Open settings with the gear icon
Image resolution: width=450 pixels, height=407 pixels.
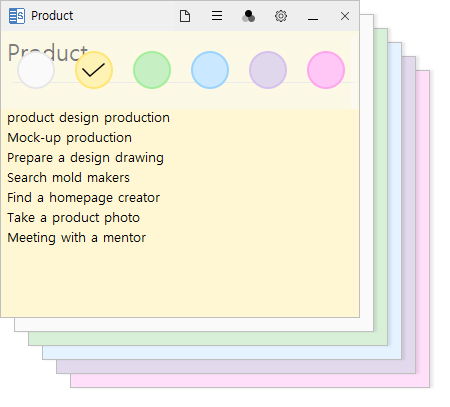(x=281, y=16)
